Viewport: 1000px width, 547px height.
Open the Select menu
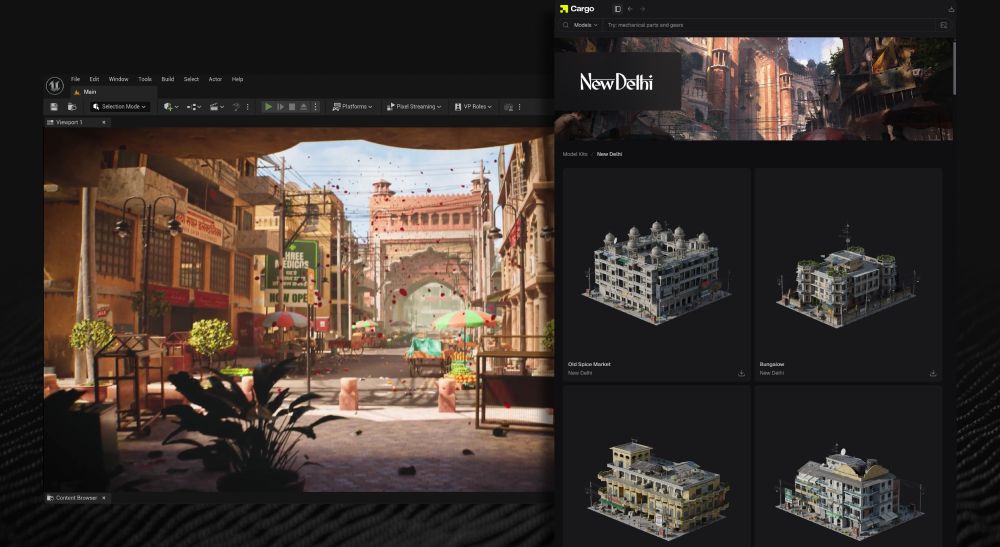tap(191, 79)
